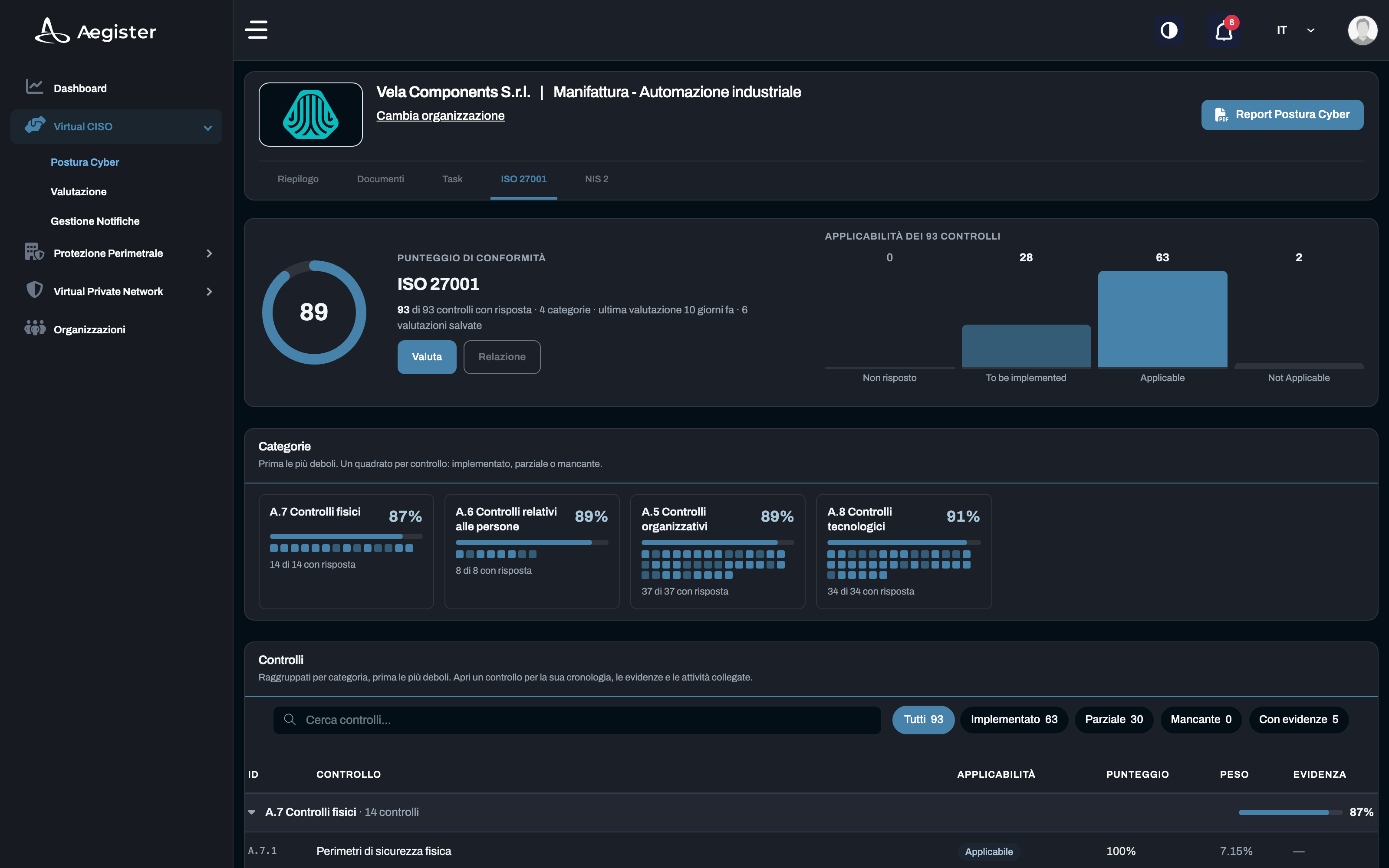
Task: Open Postura Cyber in the sidebar
Action: pos(84,162)
